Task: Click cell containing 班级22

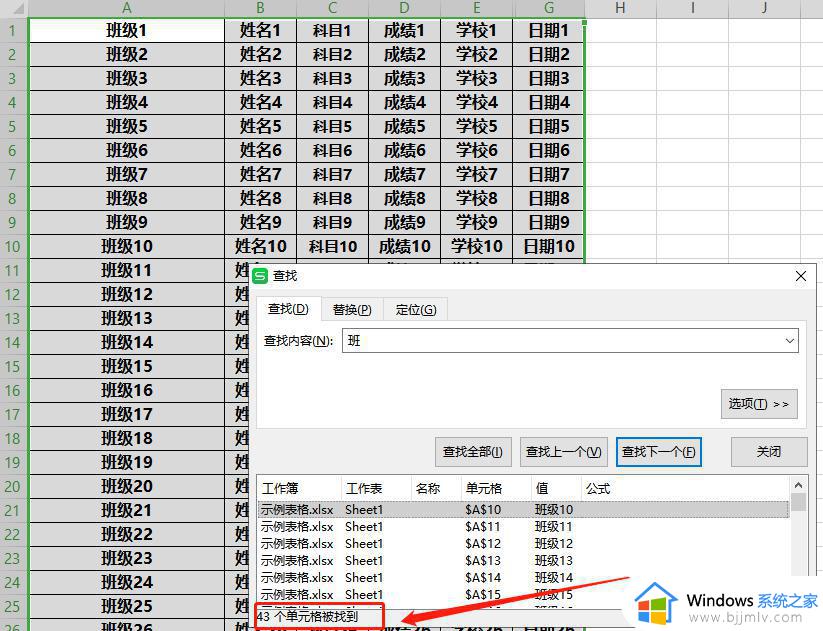Action: [x=126, y=534]
